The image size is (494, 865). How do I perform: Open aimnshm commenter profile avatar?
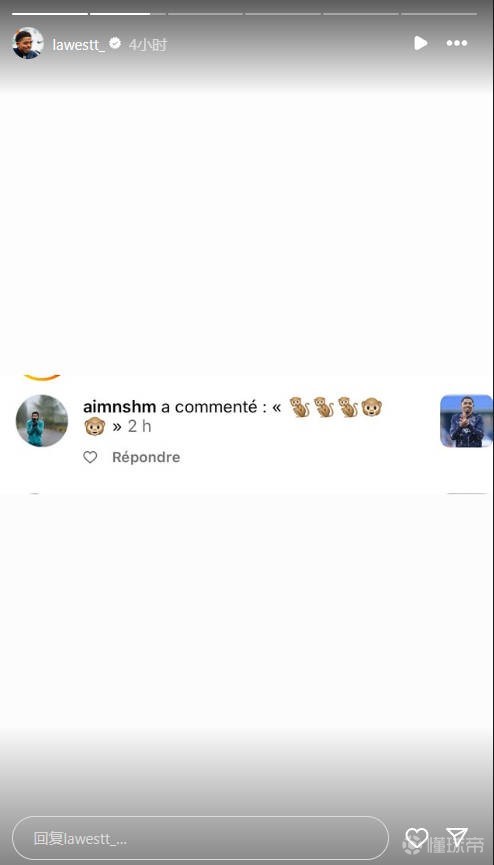click(x=42, y=420)
